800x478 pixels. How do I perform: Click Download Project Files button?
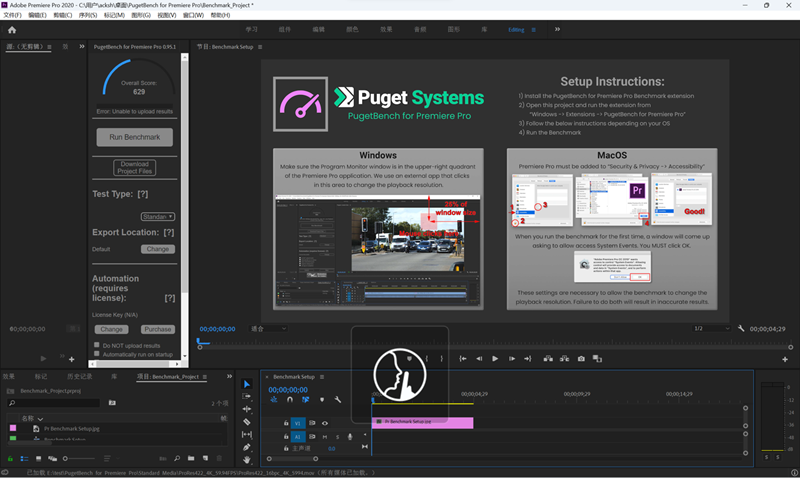tap(135, 167)
